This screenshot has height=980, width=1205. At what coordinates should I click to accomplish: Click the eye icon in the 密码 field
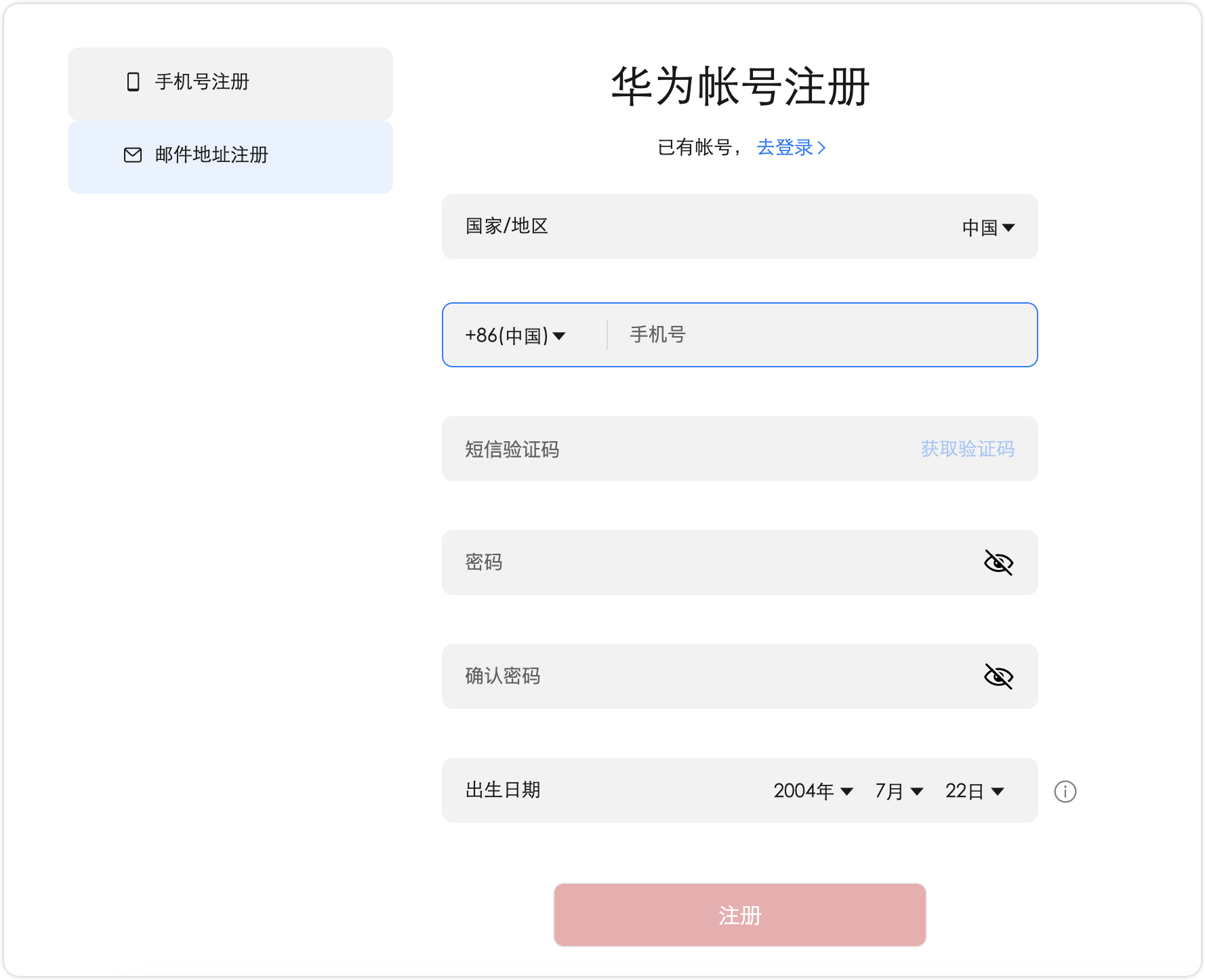coord(1000,562)
